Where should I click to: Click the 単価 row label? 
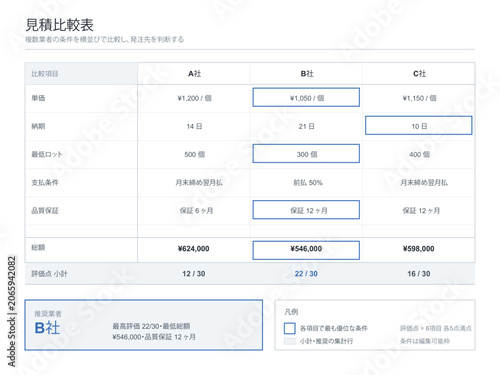[38, 98]
